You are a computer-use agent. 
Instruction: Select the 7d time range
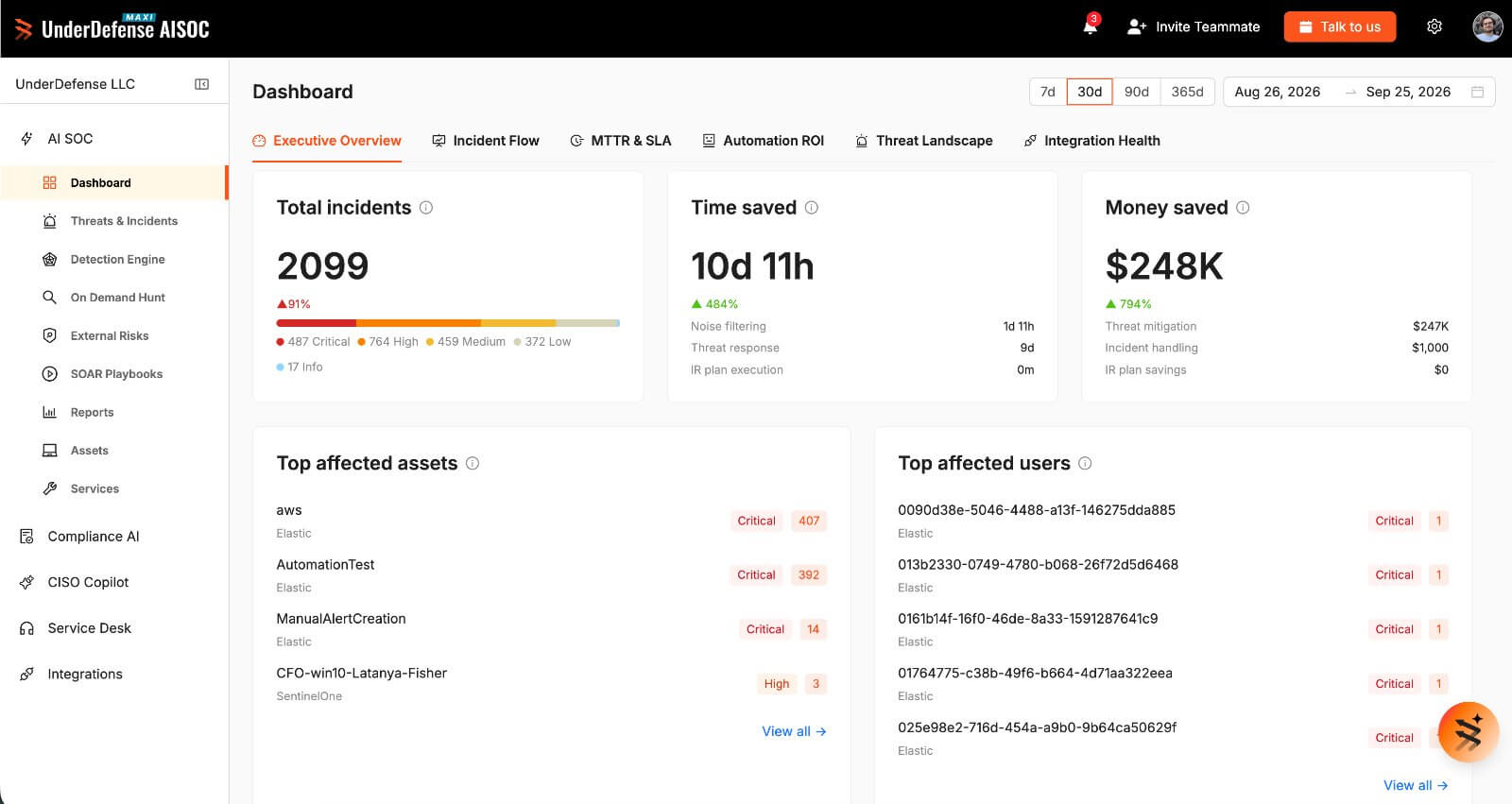(1047, 92)
